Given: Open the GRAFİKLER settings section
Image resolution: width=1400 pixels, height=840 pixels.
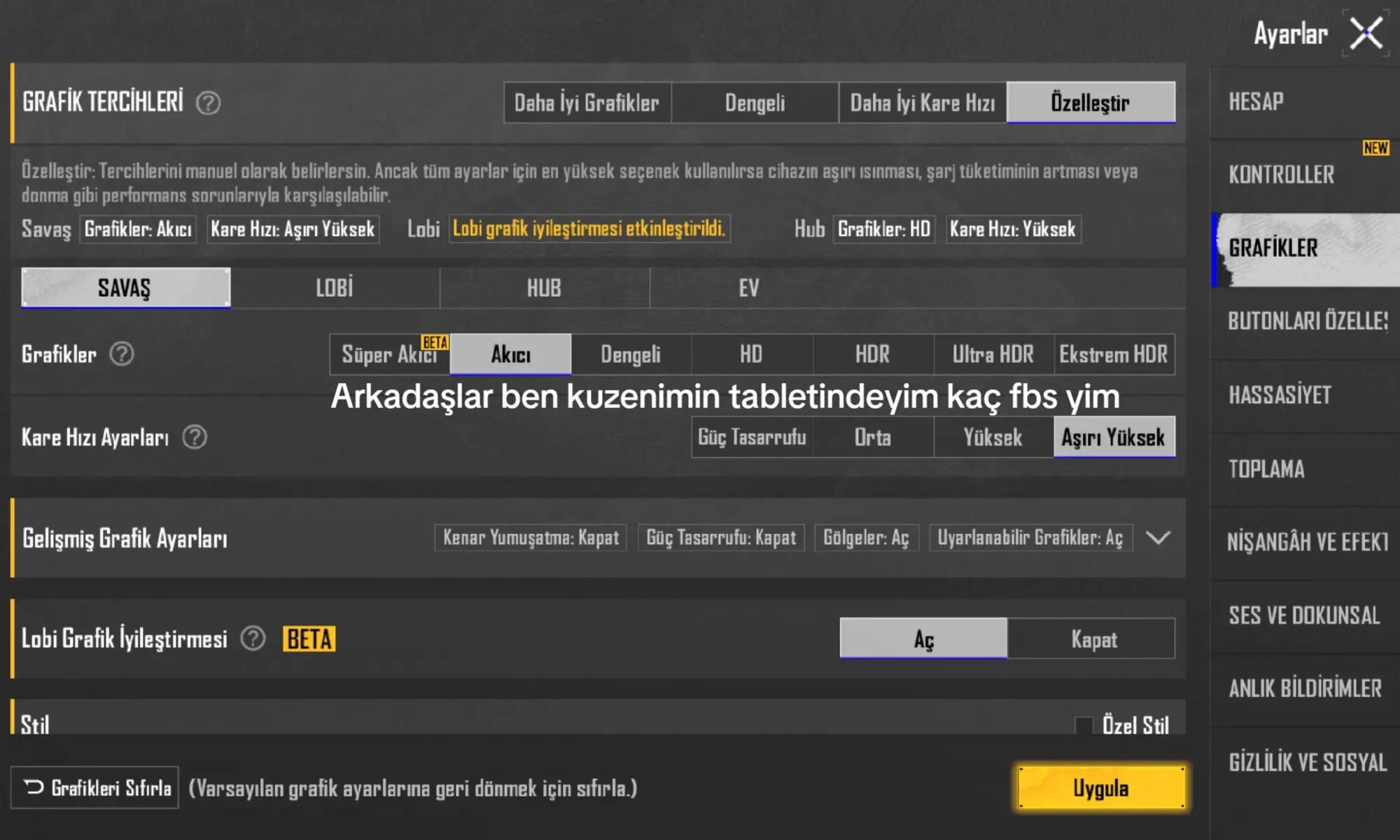Looking at the screenshot, I should [1305, 249].
